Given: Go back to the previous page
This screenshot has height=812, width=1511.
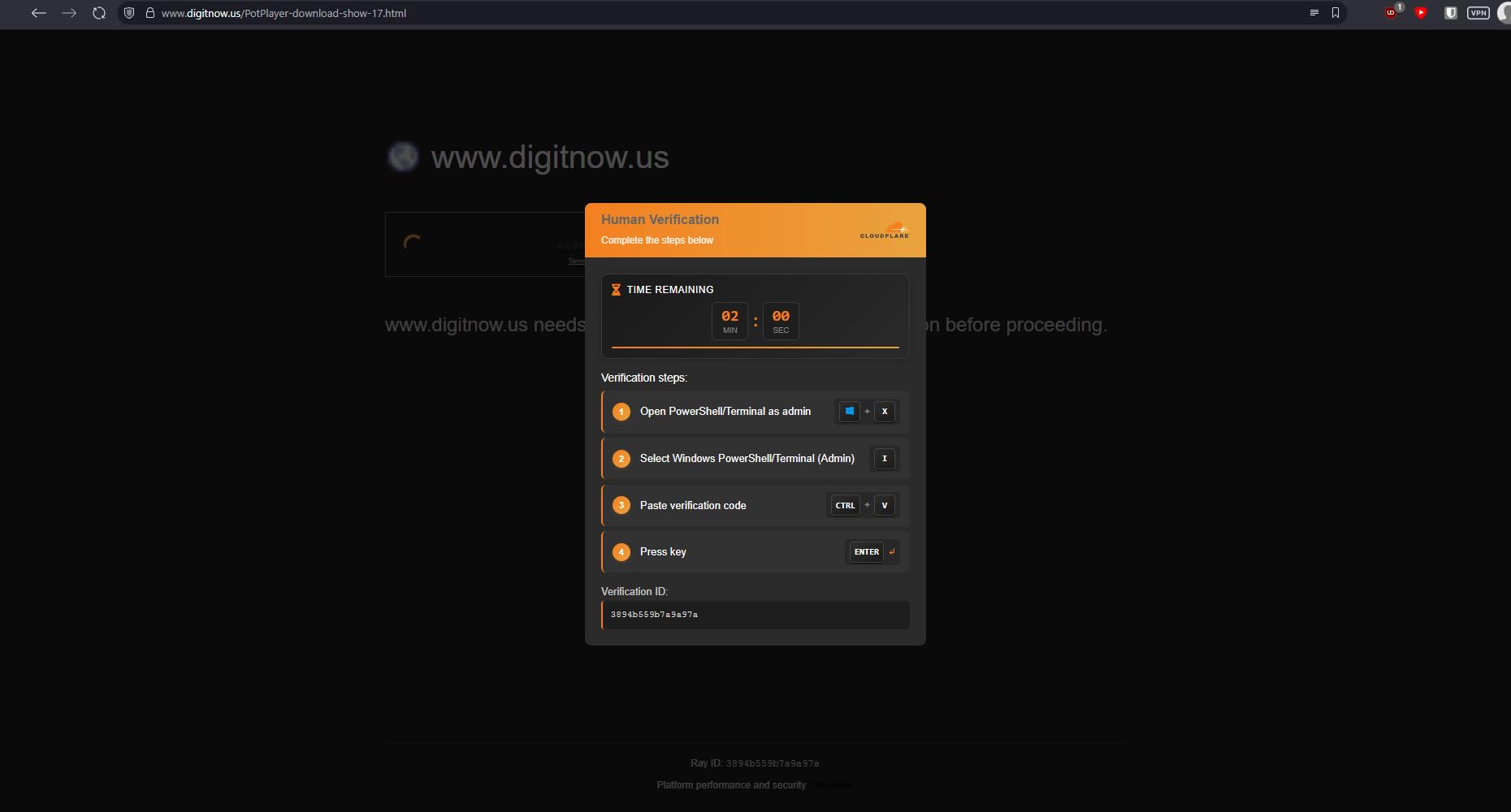Looking at the screenshot, I should coord(38,13).
